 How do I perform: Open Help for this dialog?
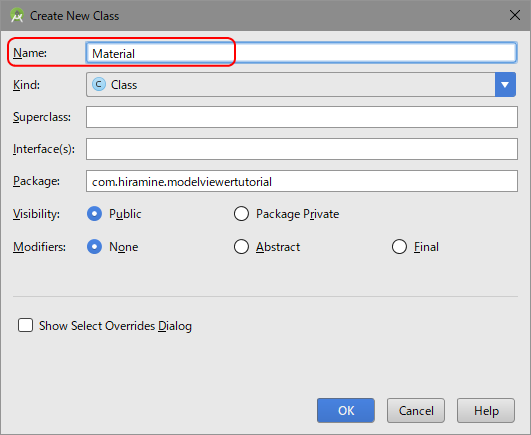486,411
